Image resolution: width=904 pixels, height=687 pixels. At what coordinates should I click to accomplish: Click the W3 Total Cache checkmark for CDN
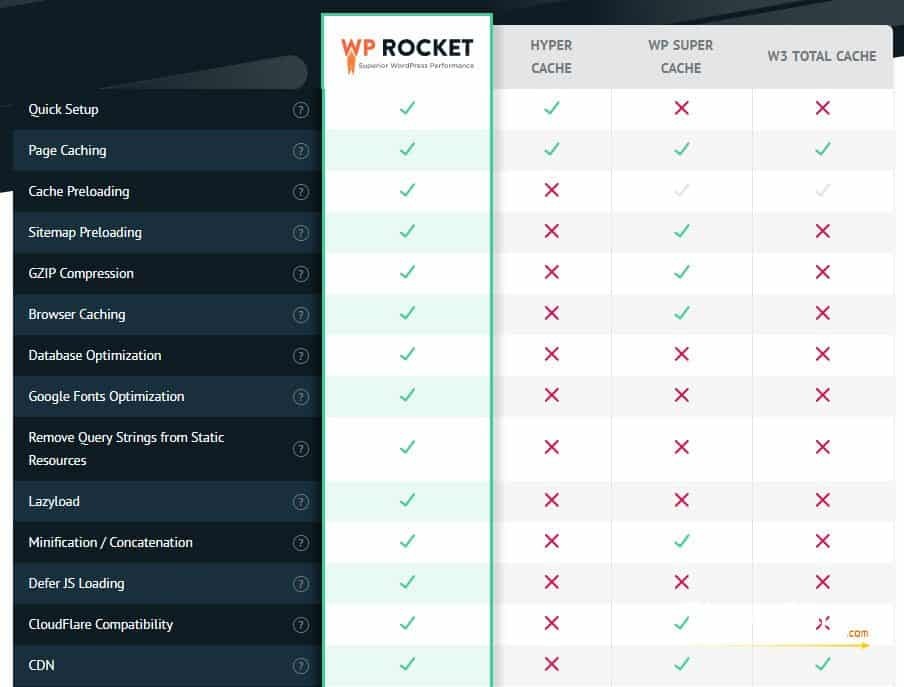pyautogui.click(x=823, y=664)
